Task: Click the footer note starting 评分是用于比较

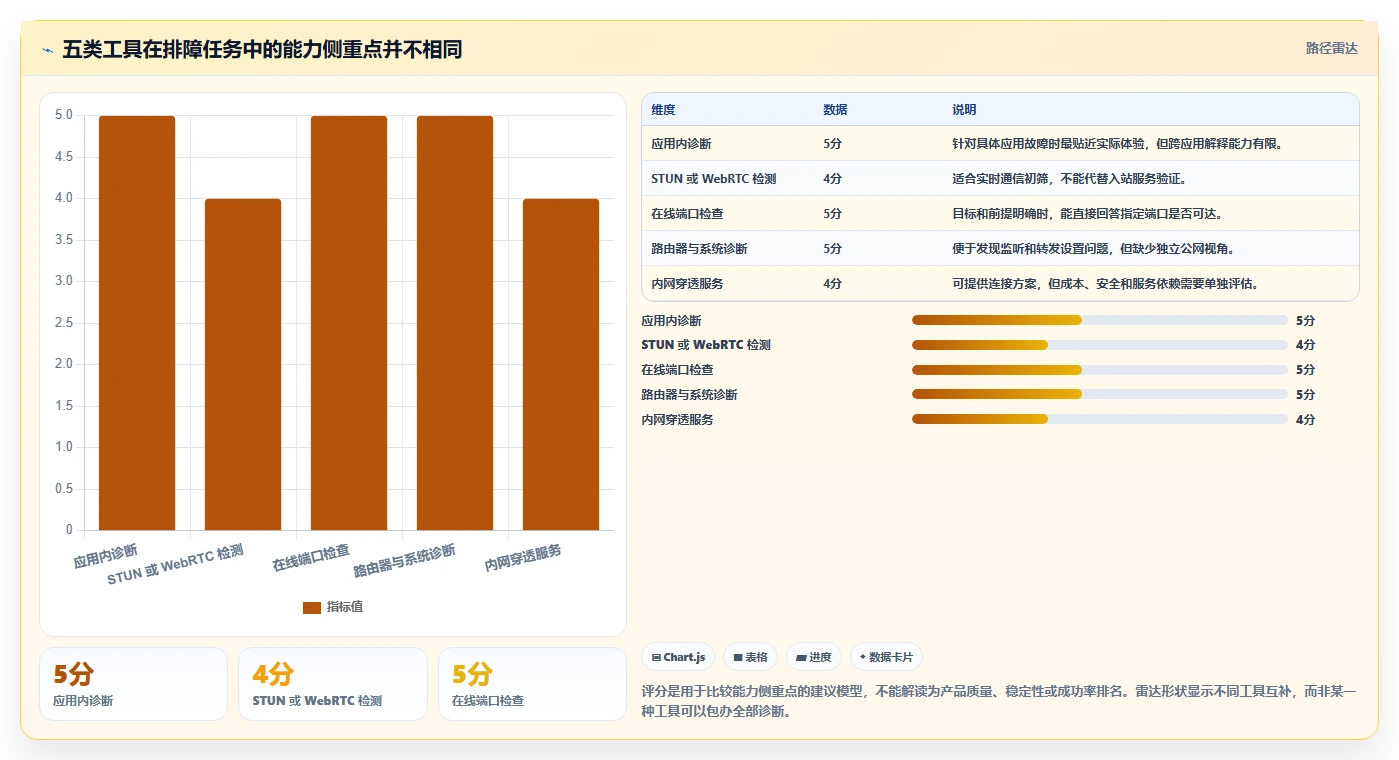Action: click(999, 702)
